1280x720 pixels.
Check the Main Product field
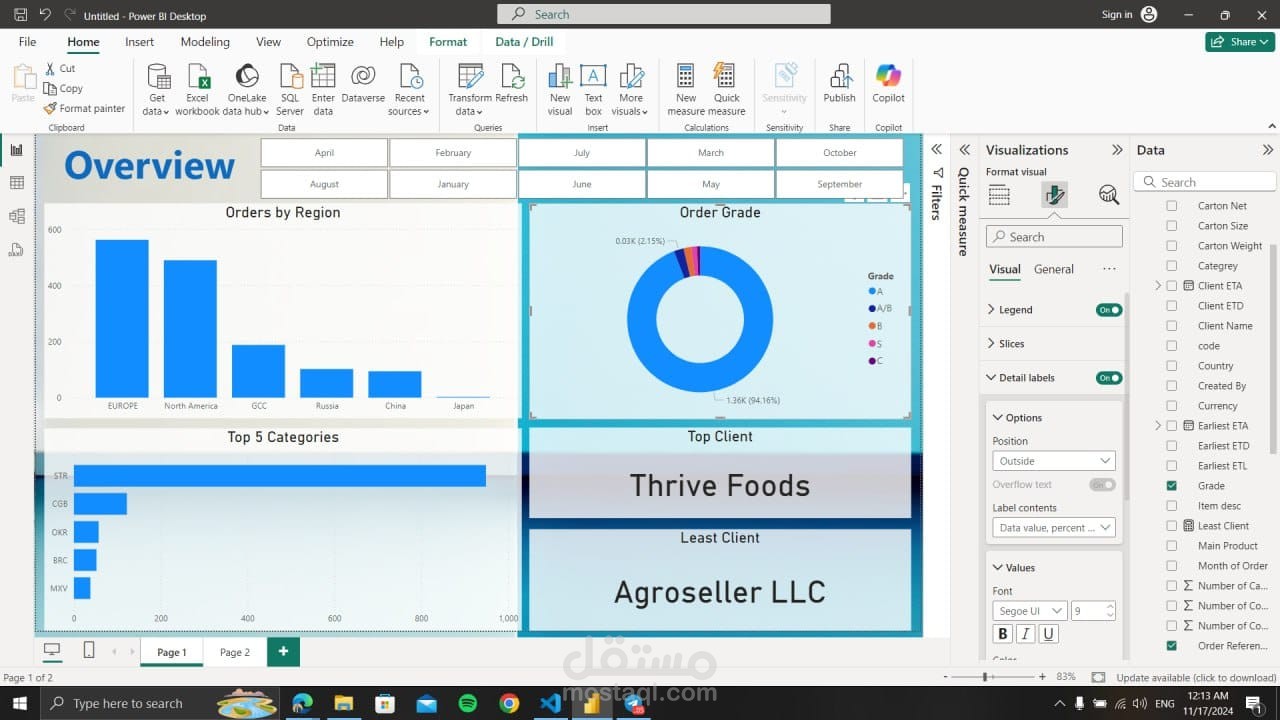(1171, 546)
